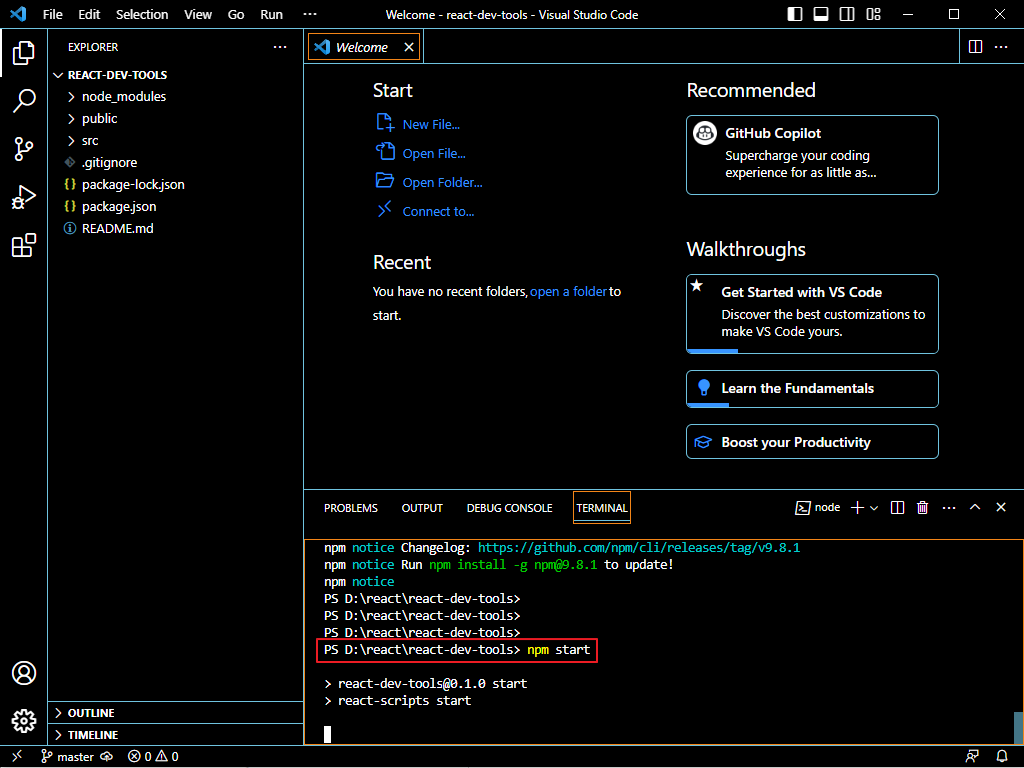Open the Accounts menu icon

tap(24, 673)
